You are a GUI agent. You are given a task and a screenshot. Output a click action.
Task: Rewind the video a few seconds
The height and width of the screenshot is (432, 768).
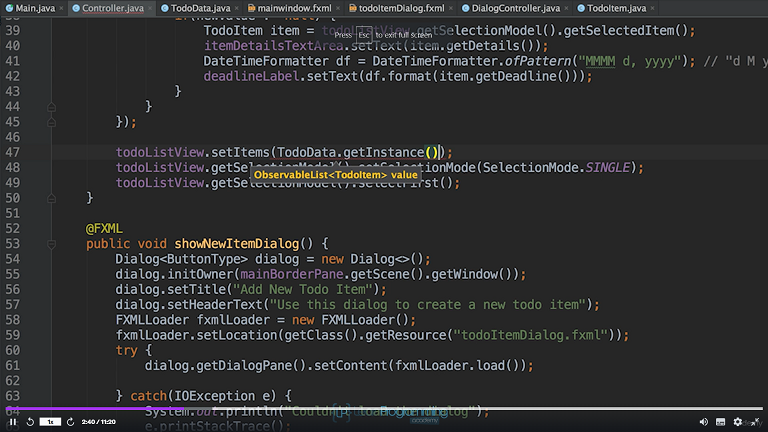(30, 422)
